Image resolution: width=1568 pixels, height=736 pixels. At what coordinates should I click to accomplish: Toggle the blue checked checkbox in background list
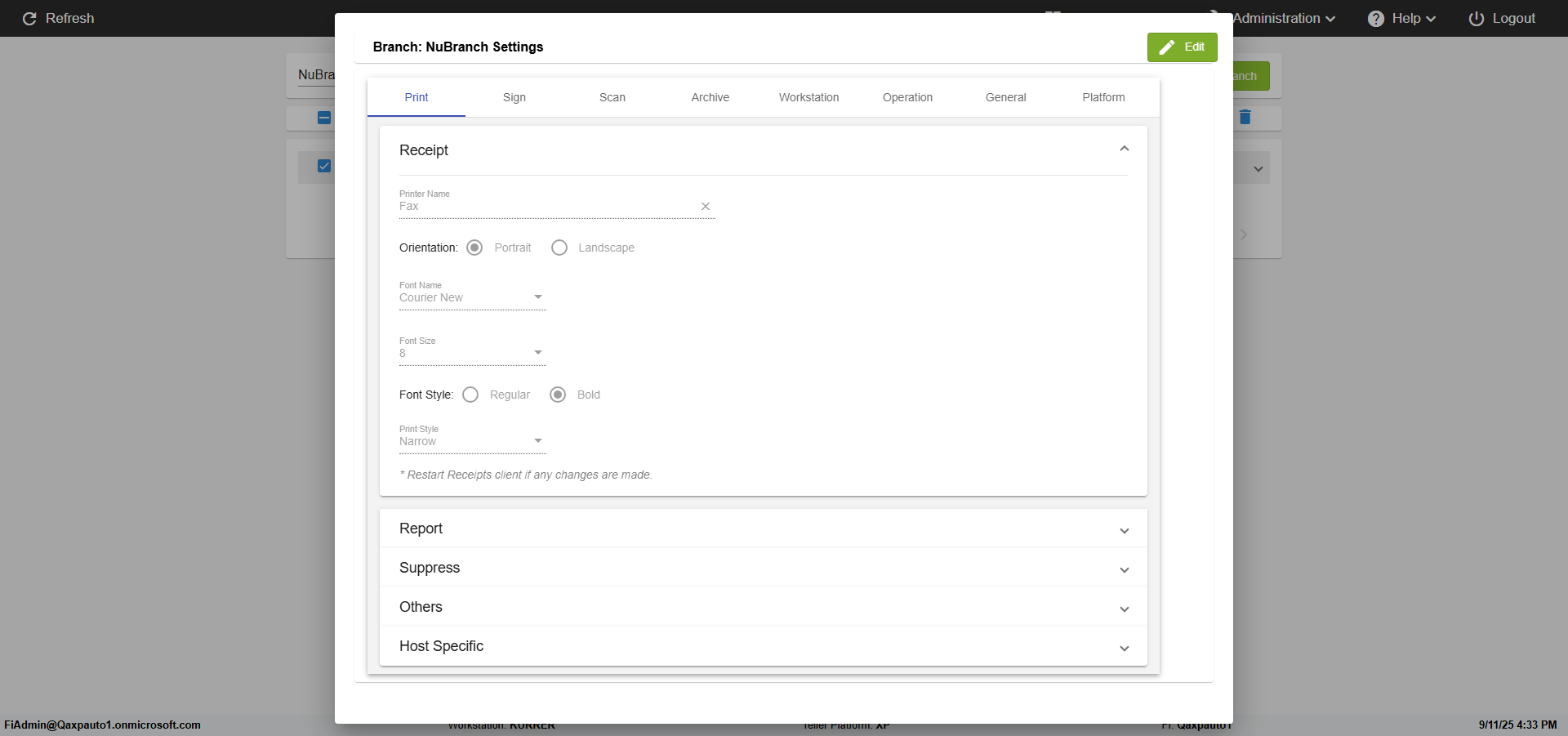(324, 166)
